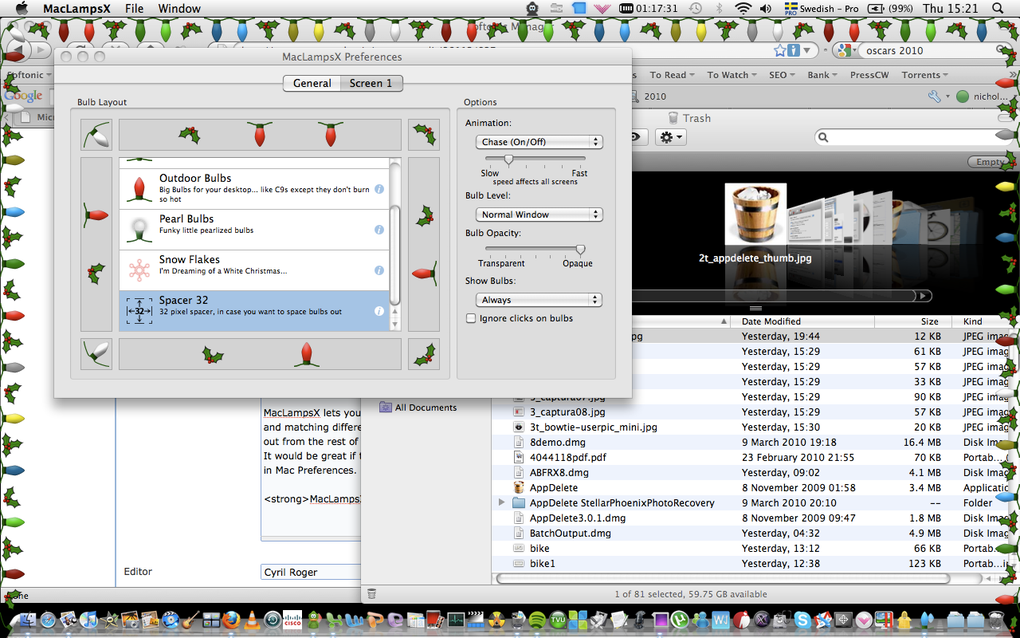Click info icon beside Pearl Bulbs

(x=379, y=230)
